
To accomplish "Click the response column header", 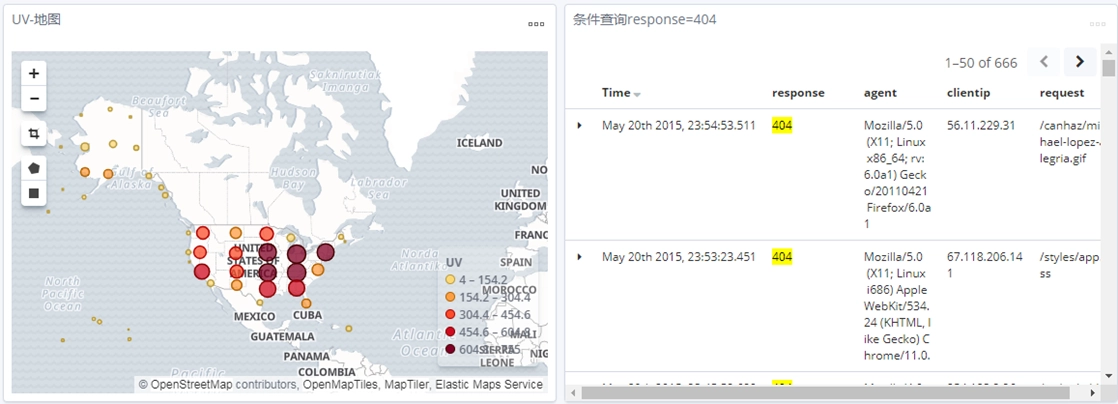I will click(798, 93).
